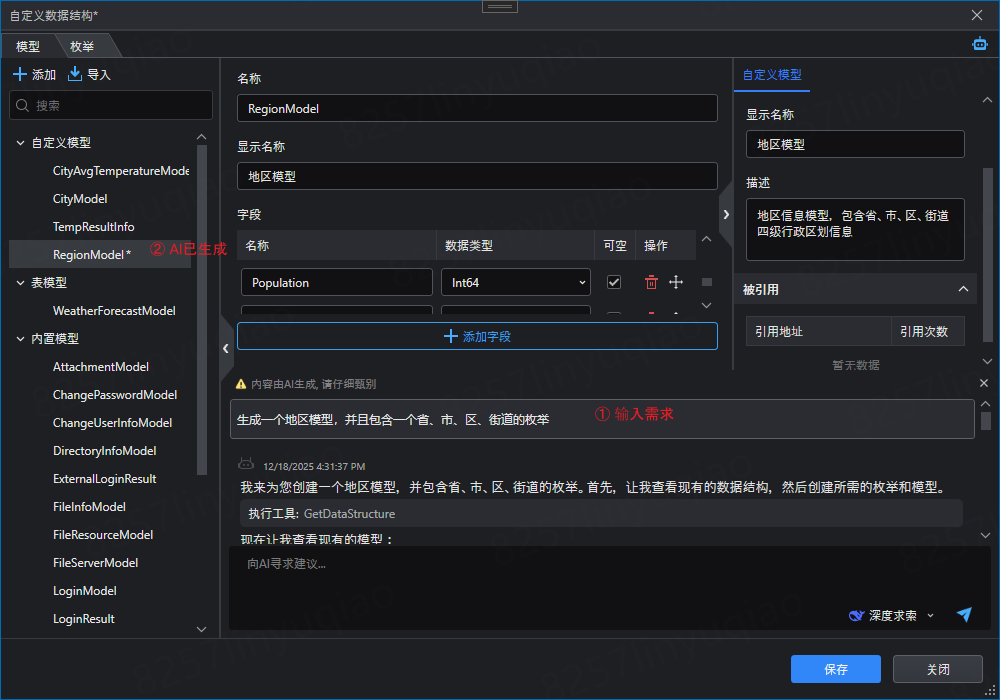The width and height of the screenshot is (1000, 700).
Task: Close the AI chat panel
Action: [983, 384]
